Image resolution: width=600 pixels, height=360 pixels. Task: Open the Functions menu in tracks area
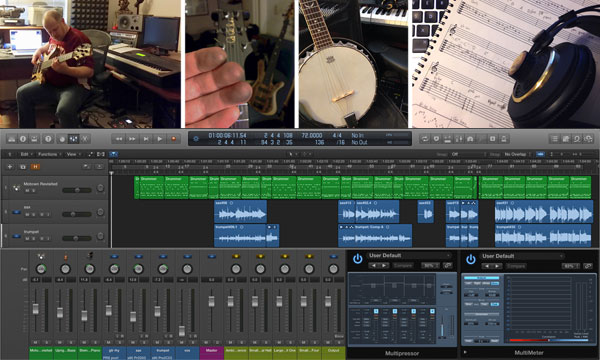click(49, 154)
